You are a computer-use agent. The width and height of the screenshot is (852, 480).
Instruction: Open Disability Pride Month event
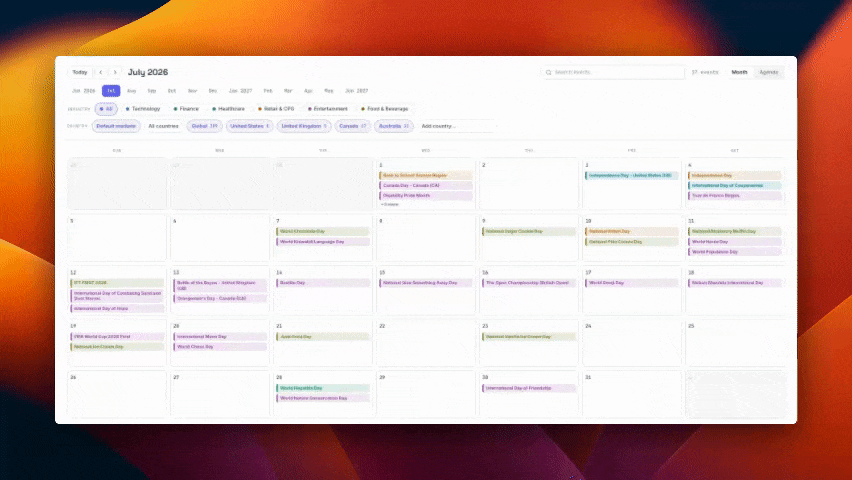pyautogui.click(x=425, y=195)
